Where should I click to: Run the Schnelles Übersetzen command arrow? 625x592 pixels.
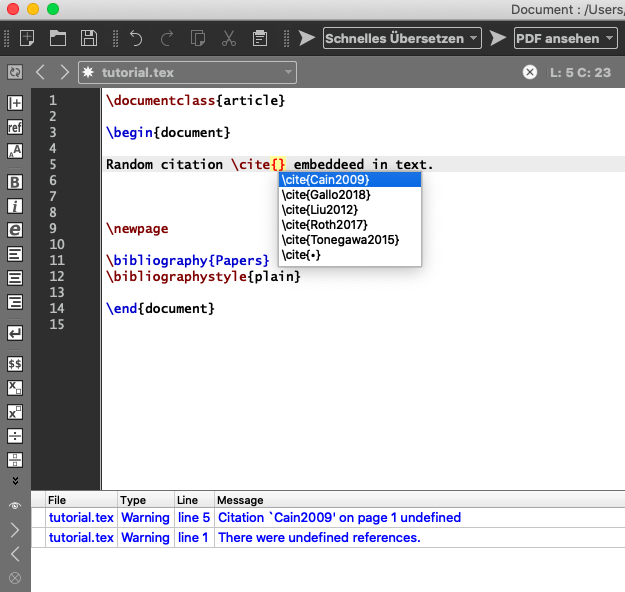(307, 38)
